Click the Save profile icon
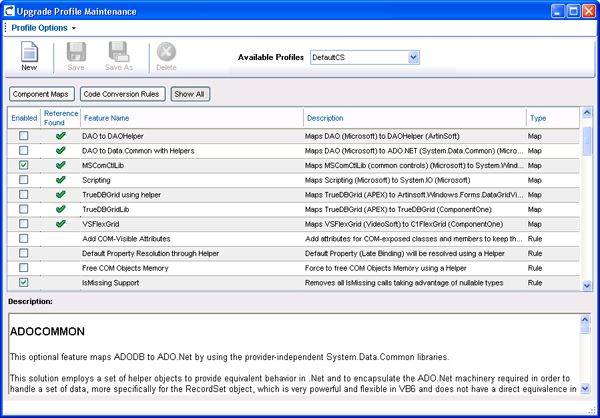This screenshot has width=600, height=418. pos(75,52)
